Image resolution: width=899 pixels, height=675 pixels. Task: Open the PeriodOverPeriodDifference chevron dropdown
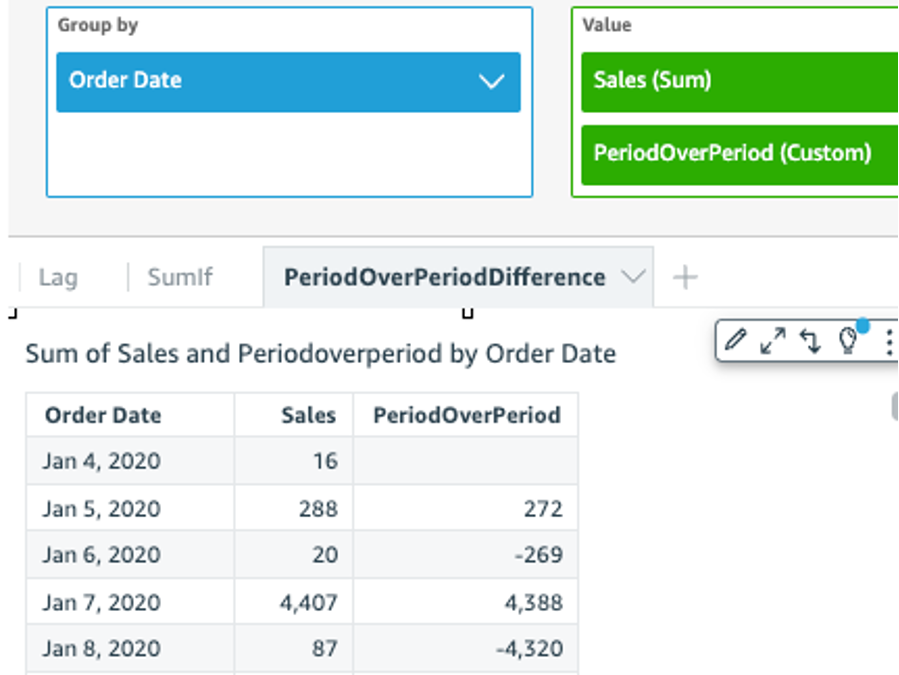click(634, 277)
